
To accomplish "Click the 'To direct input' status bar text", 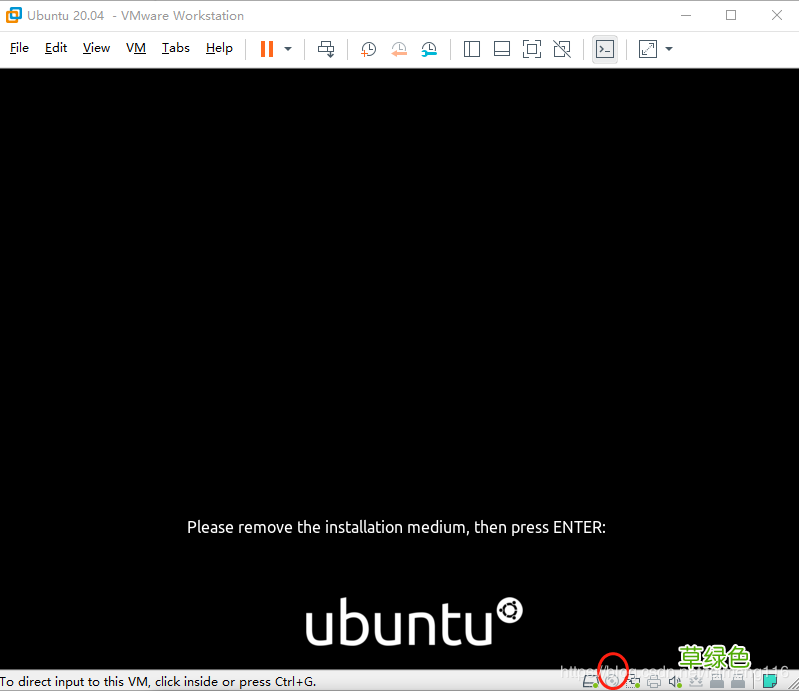I will coord(158,681).
